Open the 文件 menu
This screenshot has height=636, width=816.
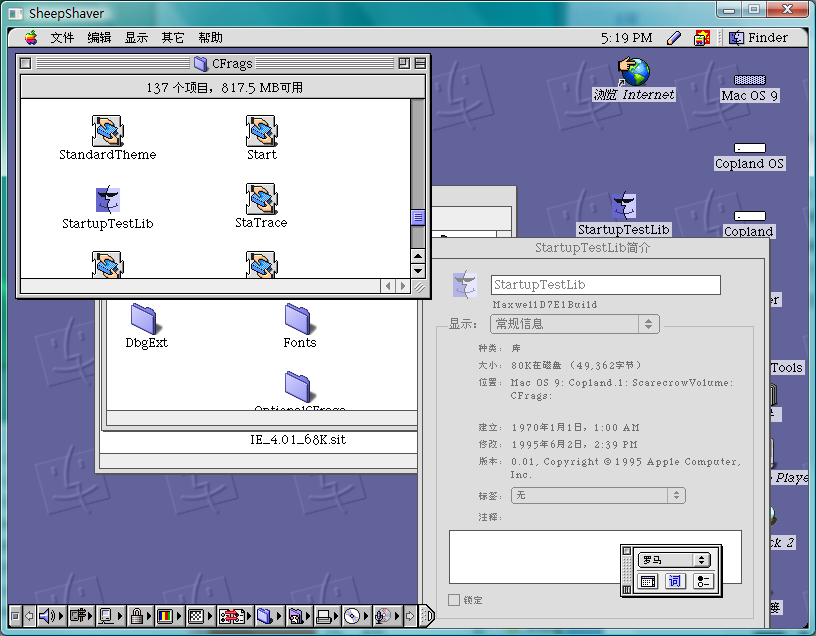[x=62, y=37]
